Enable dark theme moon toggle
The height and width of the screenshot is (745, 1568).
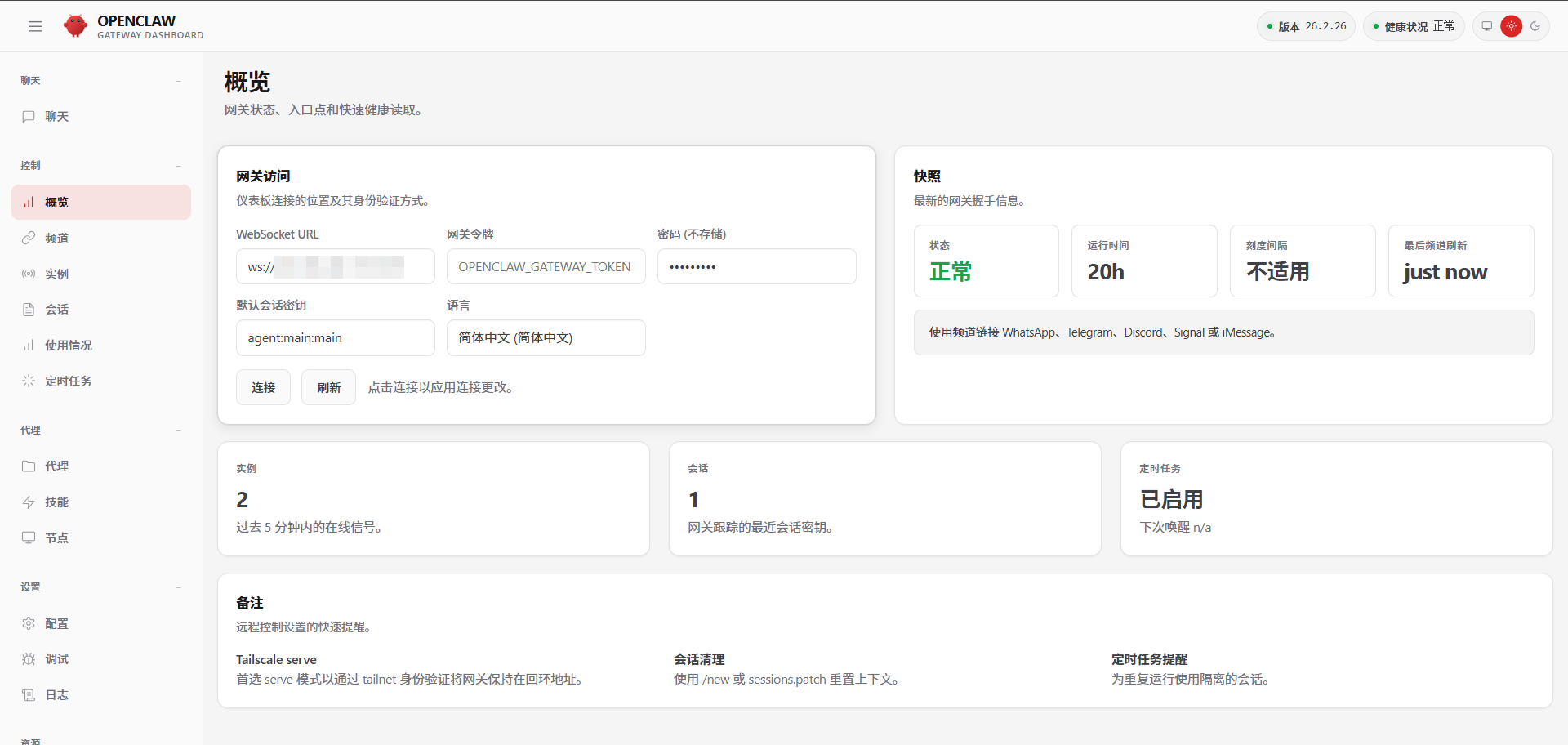(1535, 26)
